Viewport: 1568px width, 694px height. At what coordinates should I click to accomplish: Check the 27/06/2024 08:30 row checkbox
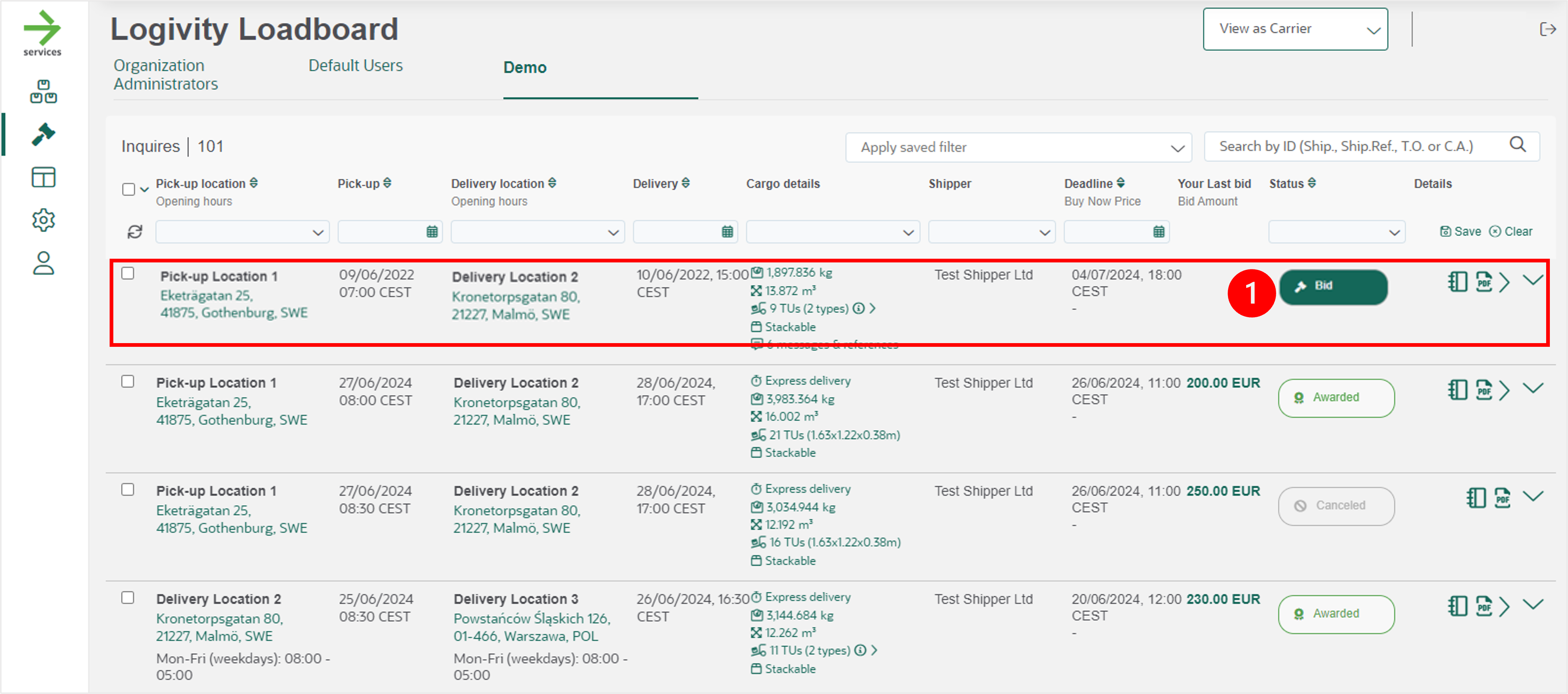(x=128, y=490)
